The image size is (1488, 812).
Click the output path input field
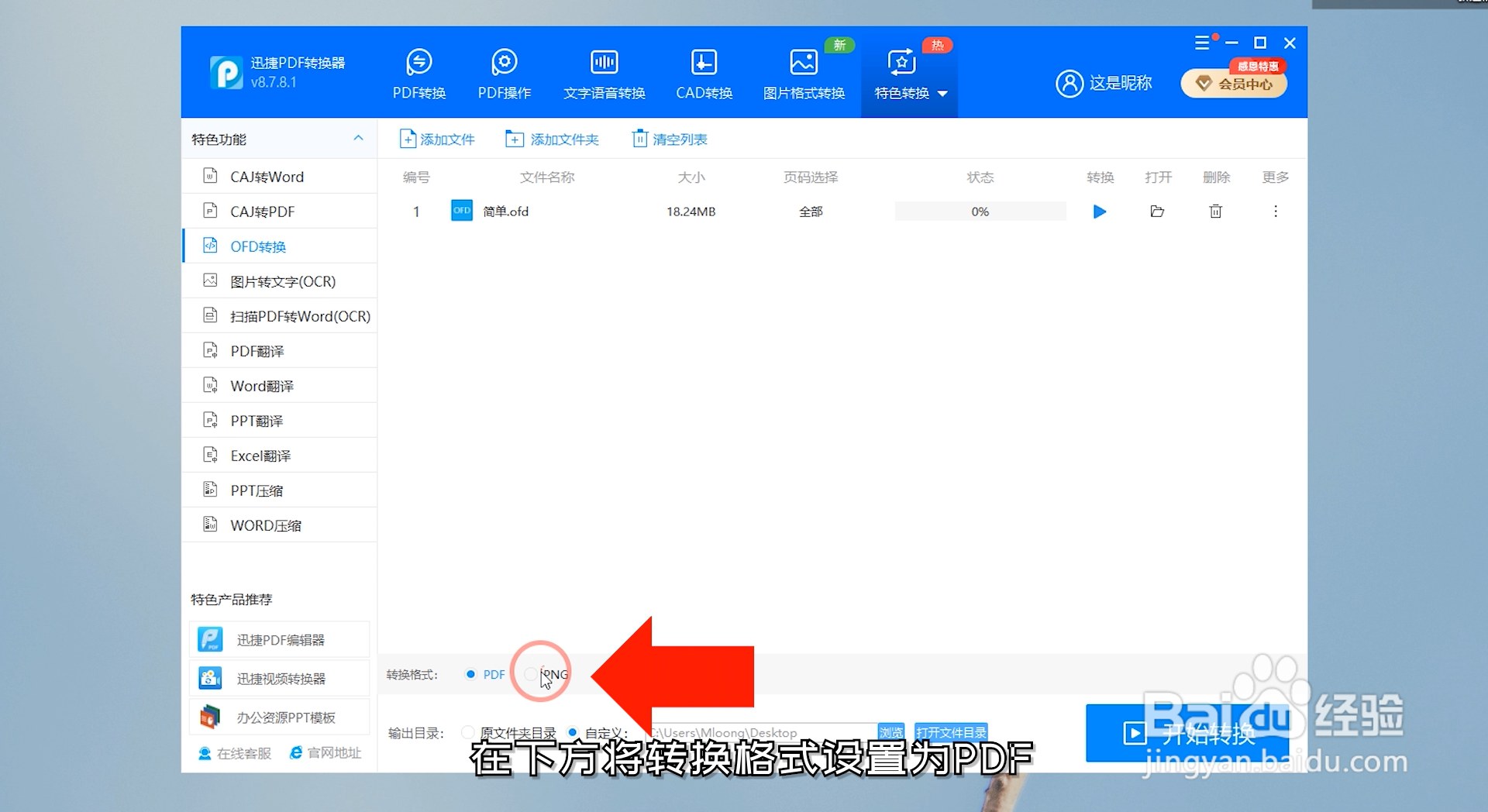(761, 732)
